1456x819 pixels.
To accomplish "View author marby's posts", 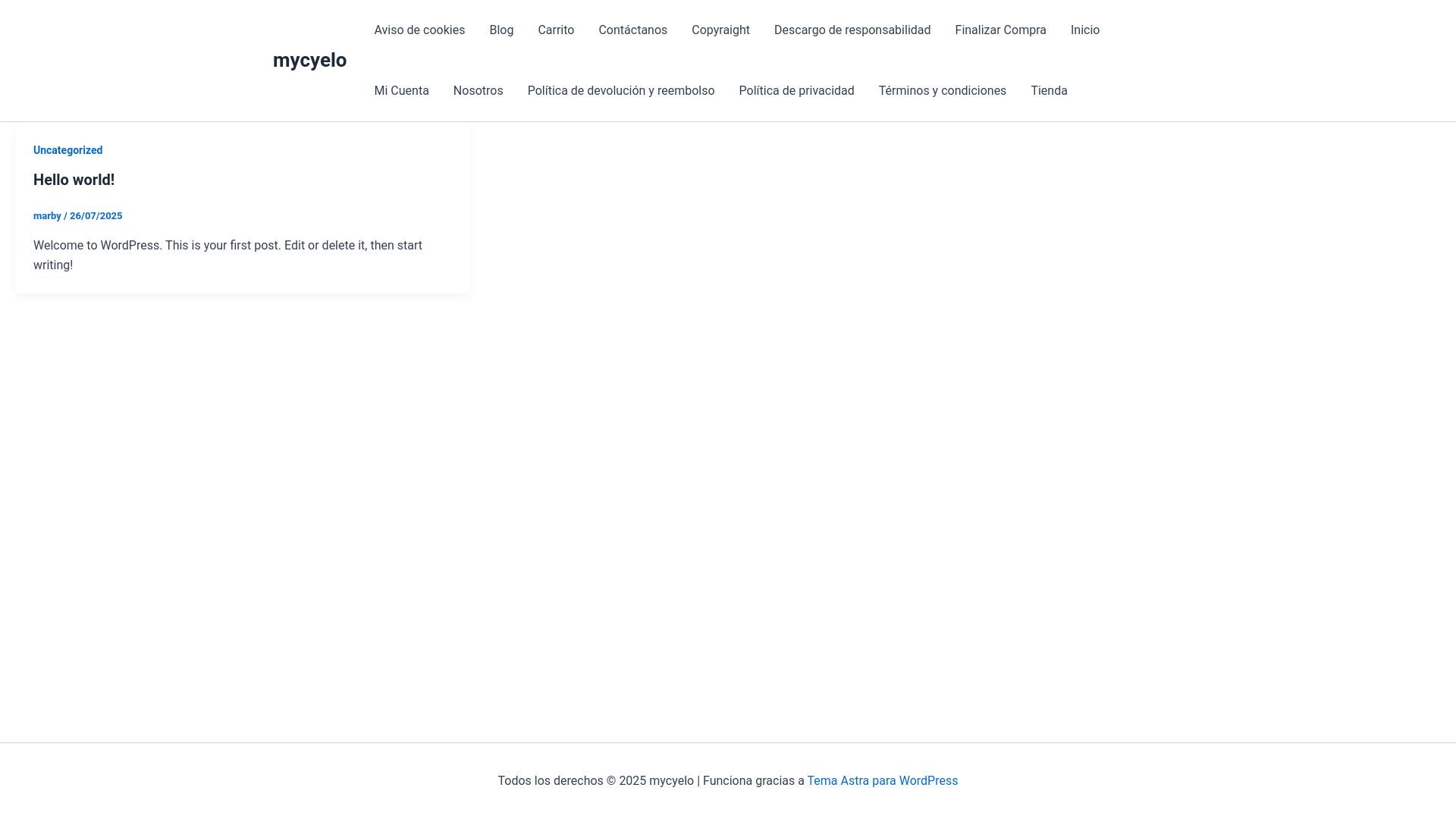I will pyautogui.click(x=47, y=216).
